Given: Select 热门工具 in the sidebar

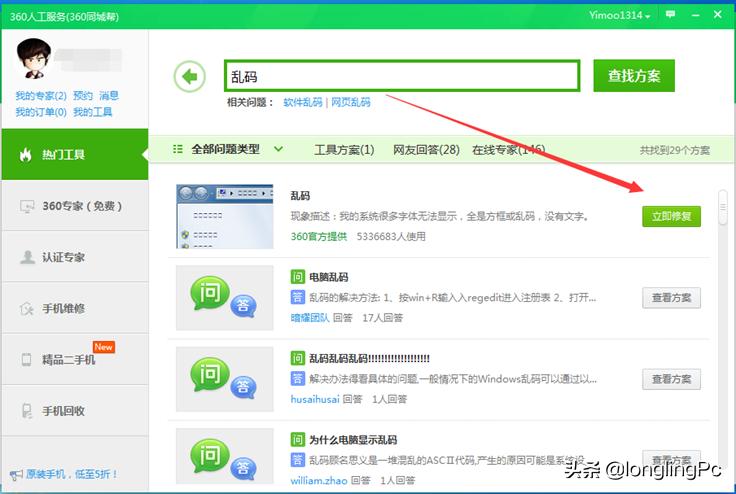Looking at the screenshot, I should click(x=75, y=154).
